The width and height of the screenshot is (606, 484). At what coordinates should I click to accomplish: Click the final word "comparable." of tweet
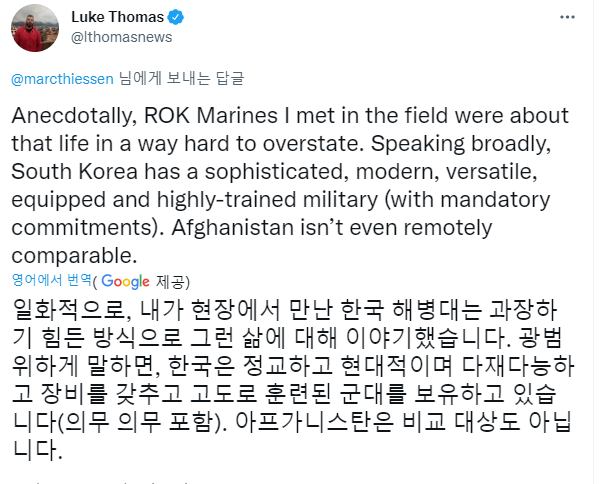[74, 256]
